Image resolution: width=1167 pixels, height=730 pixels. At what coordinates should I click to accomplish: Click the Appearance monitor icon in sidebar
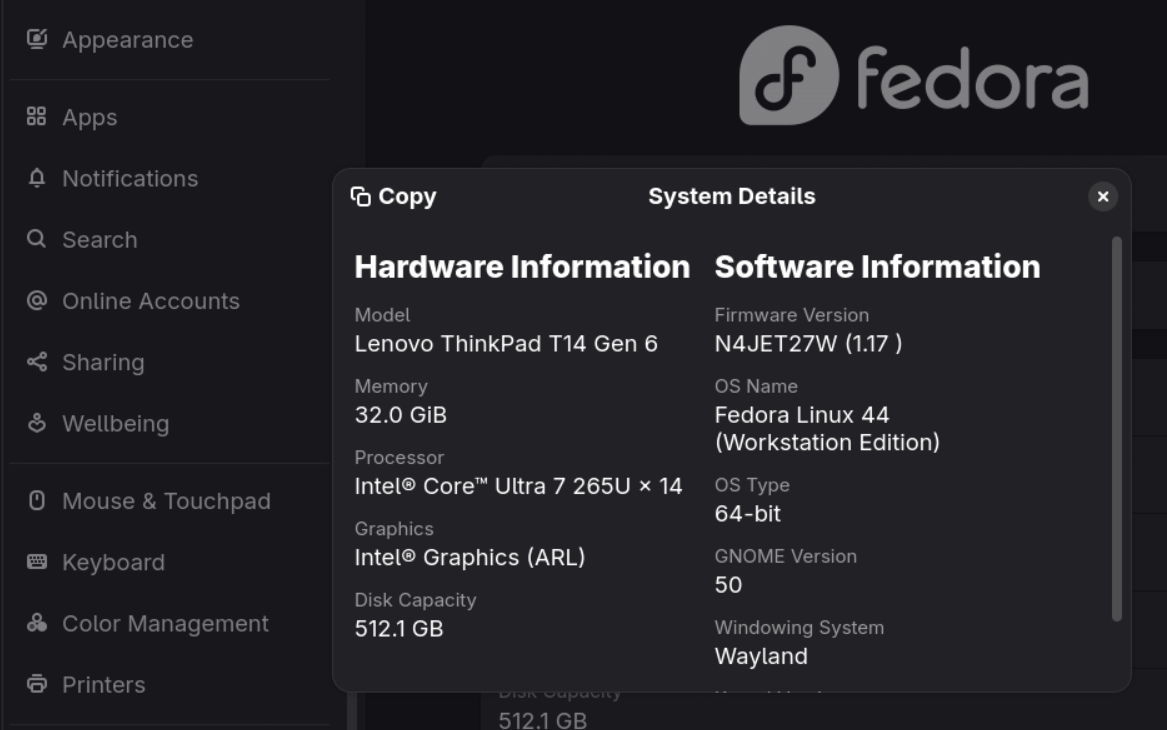coord(36,39)
